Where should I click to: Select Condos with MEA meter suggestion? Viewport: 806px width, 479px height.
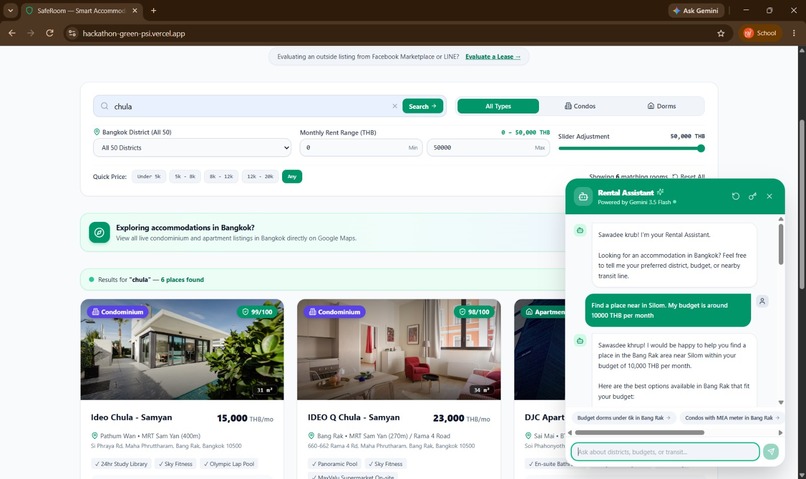click(x=732, y=418)
